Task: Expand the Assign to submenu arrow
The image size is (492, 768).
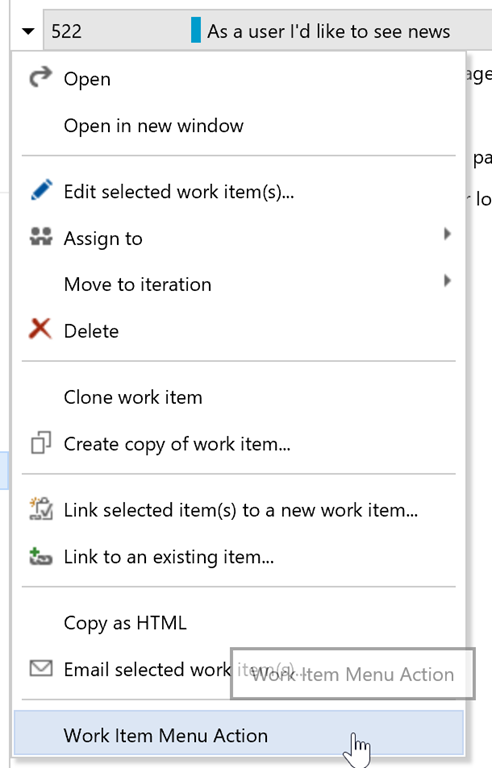Action: point(447,234)
